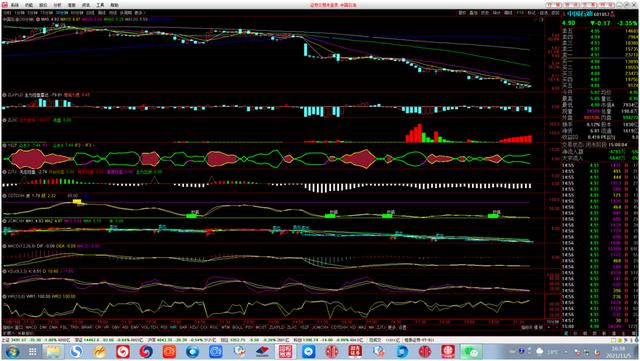Open WeChat from the Windows taskbar
Screen dimensions: 640x361
[471, 351]
